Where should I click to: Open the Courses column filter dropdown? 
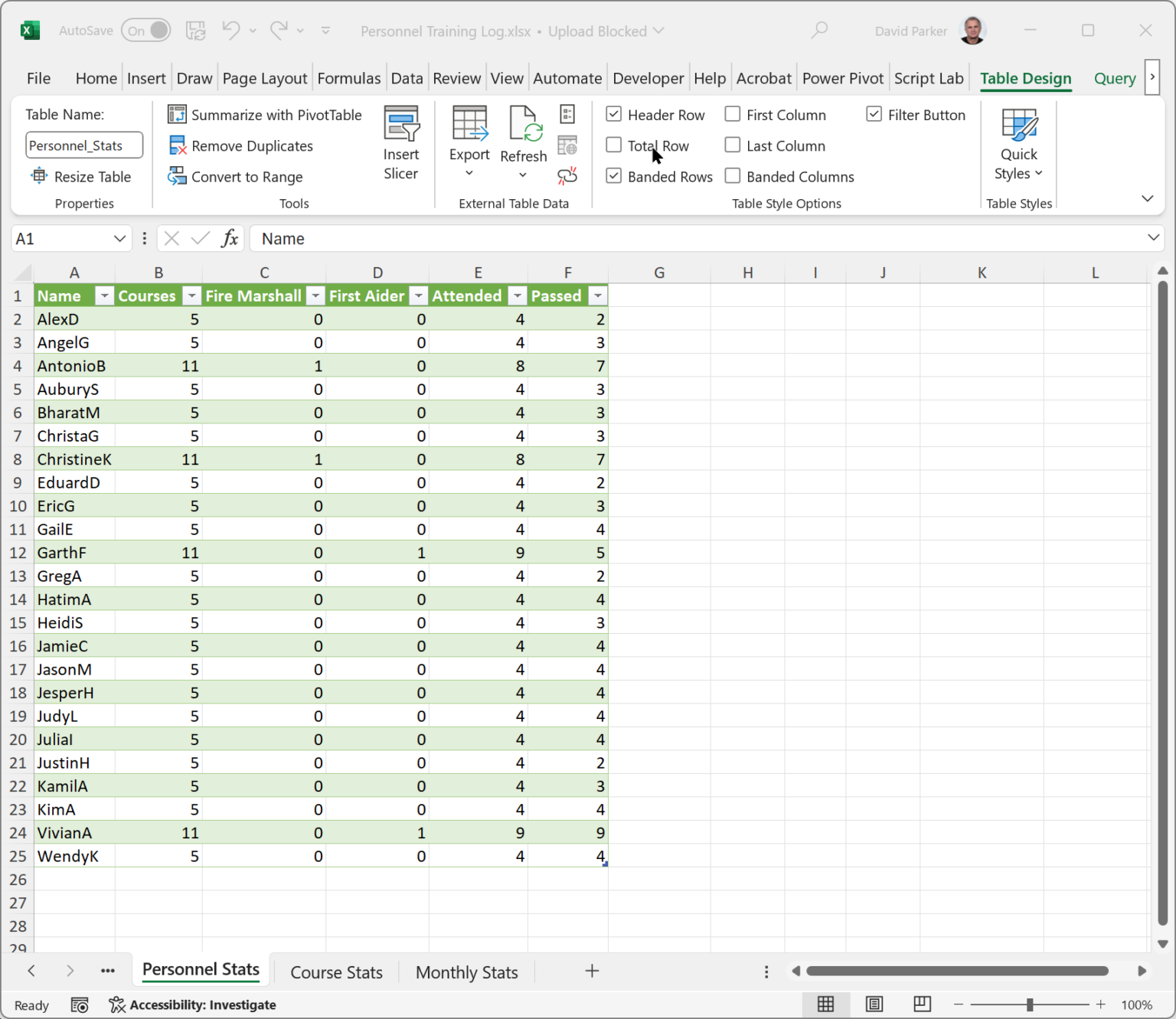tap(191, 296)
